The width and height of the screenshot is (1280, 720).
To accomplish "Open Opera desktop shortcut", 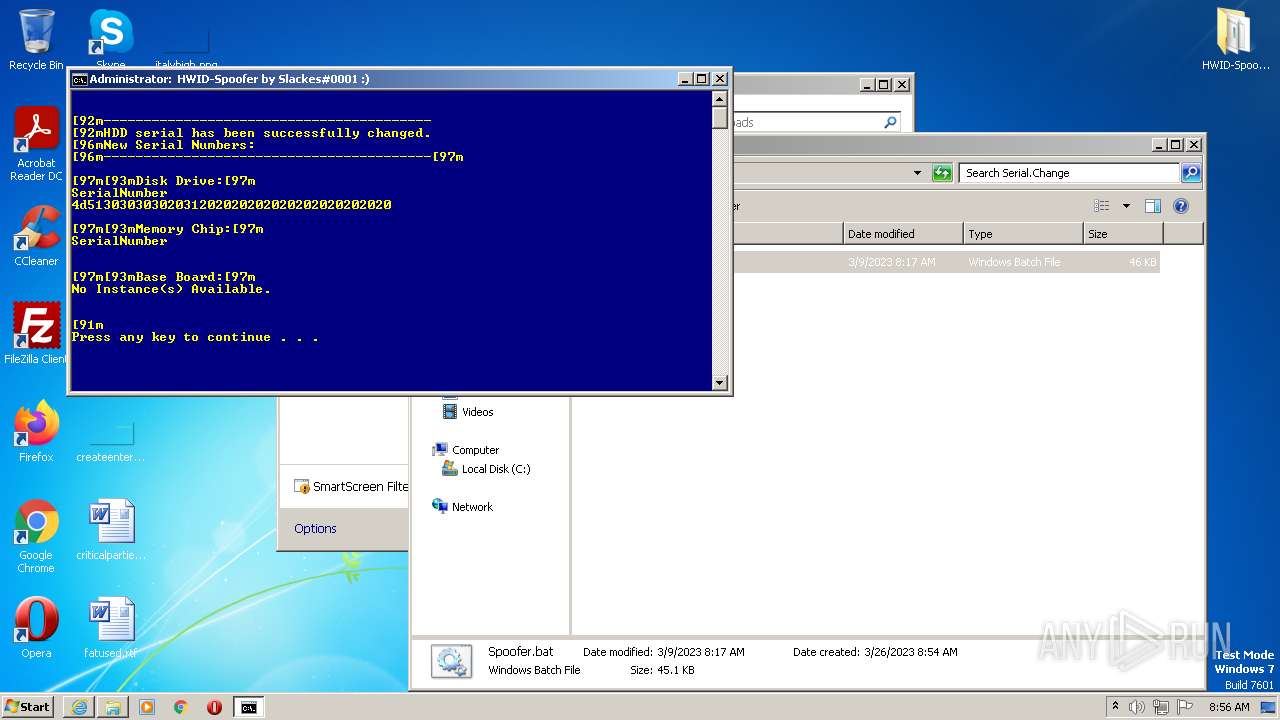I will (x=36, y=628).
